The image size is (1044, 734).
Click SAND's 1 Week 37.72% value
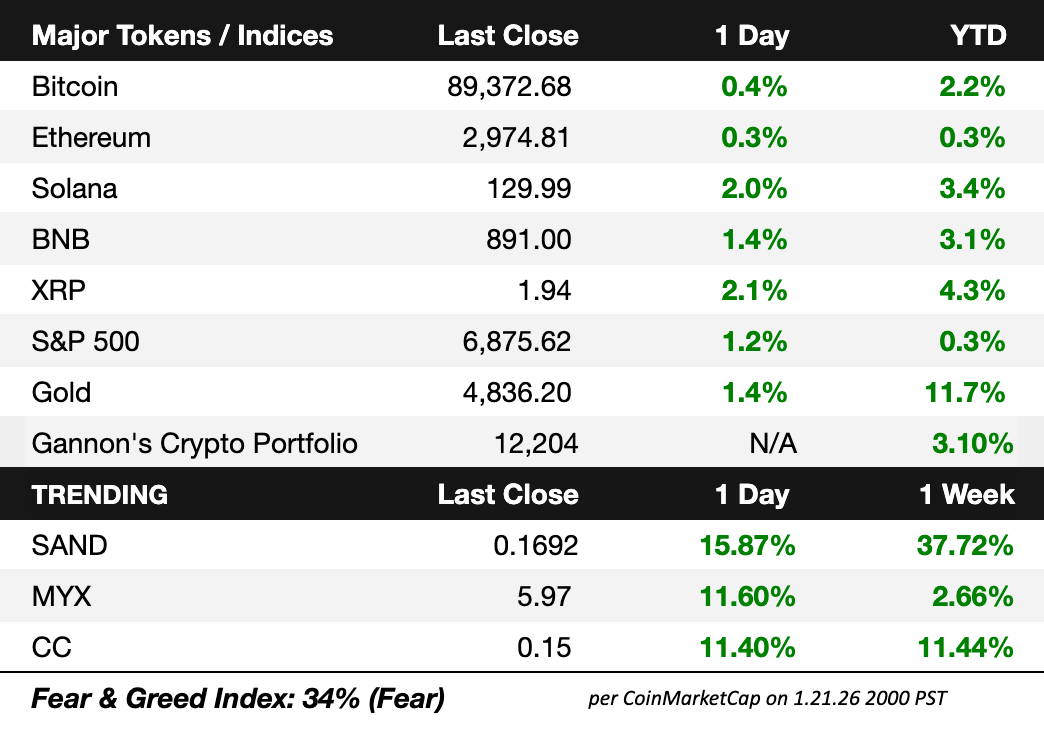tap(965, 546)
